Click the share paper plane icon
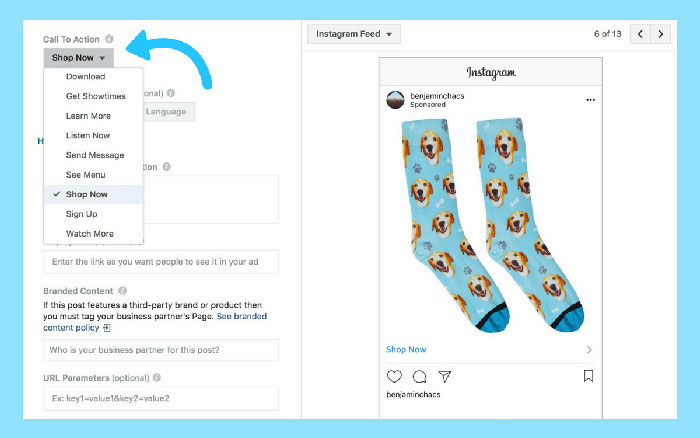 point(445,376)
